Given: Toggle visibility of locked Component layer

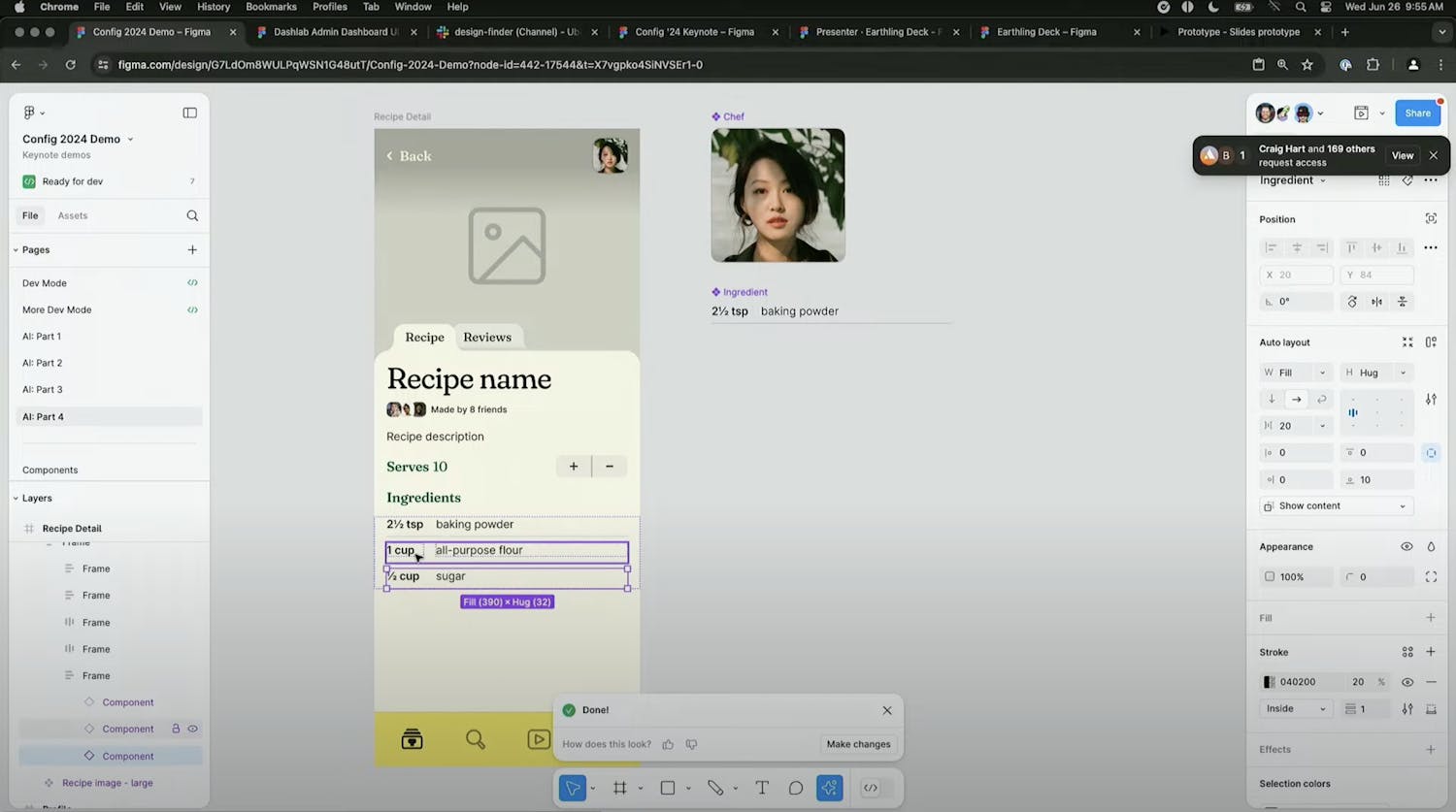Looking at the screenshot, I should click(192, 729).
